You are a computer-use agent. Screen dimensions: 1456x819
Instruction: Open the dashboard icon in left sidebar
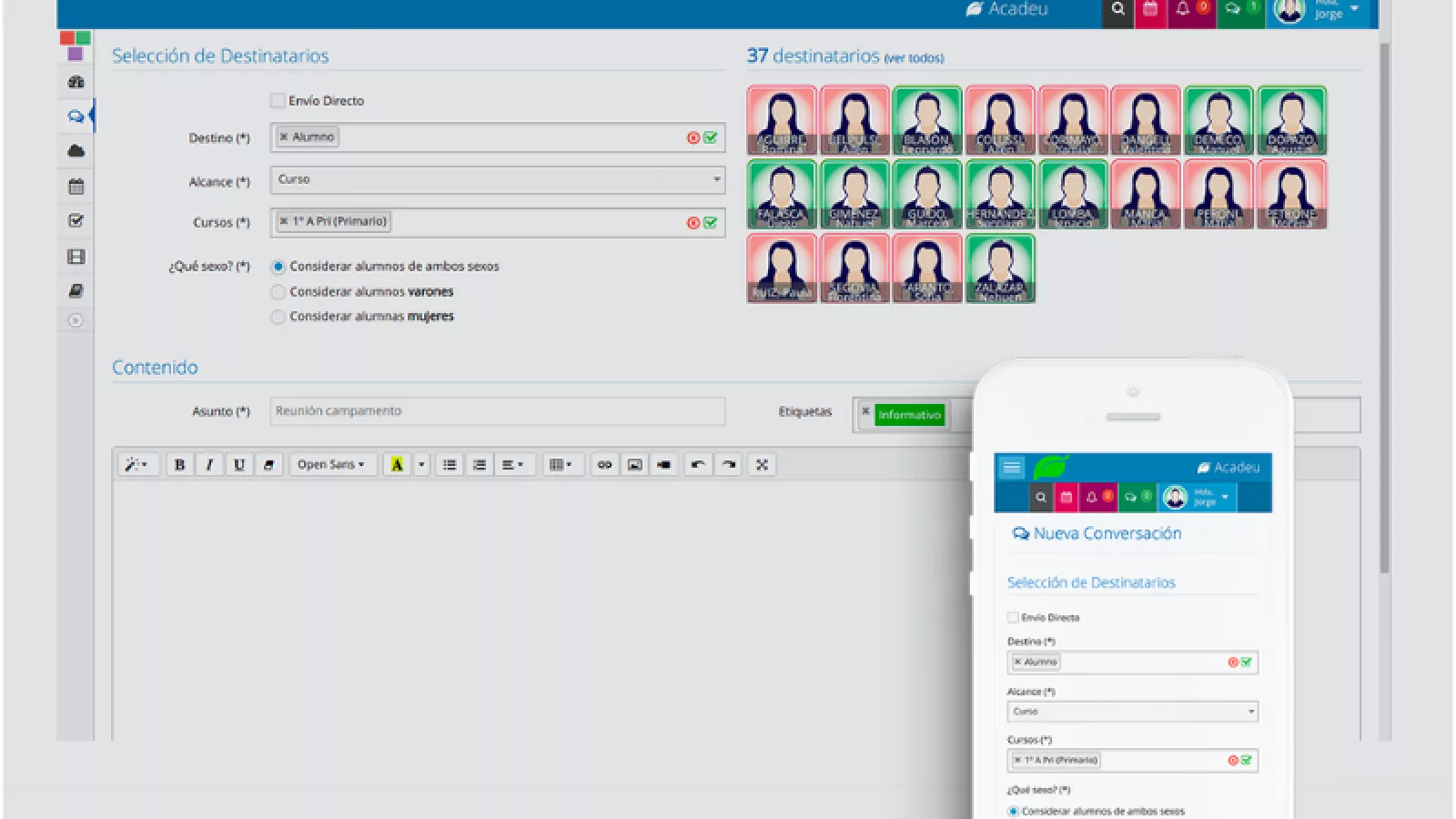76,82
